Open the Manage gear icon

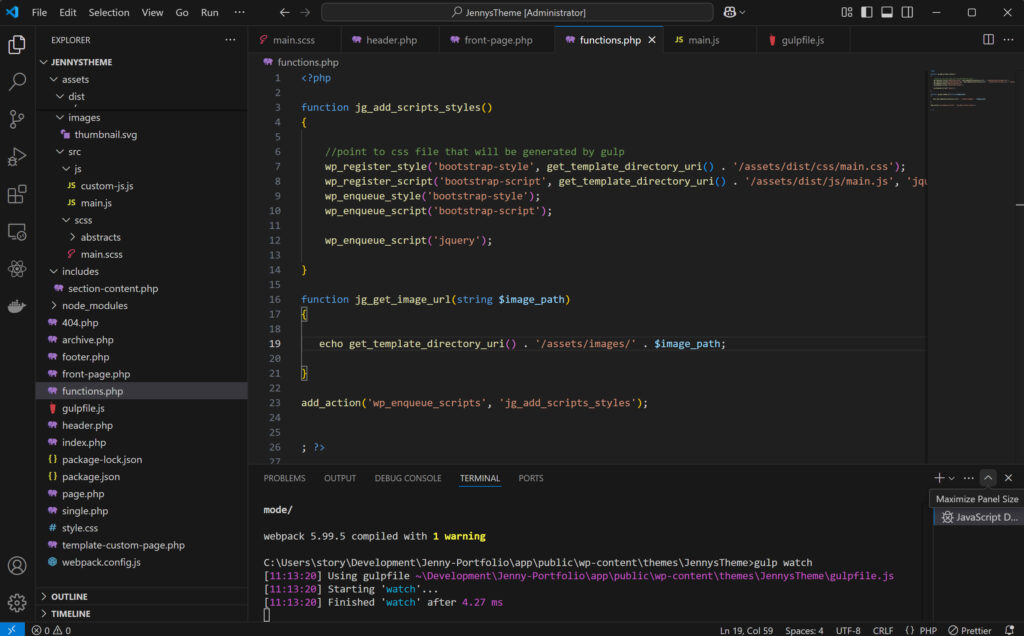(x=17, y=602)
